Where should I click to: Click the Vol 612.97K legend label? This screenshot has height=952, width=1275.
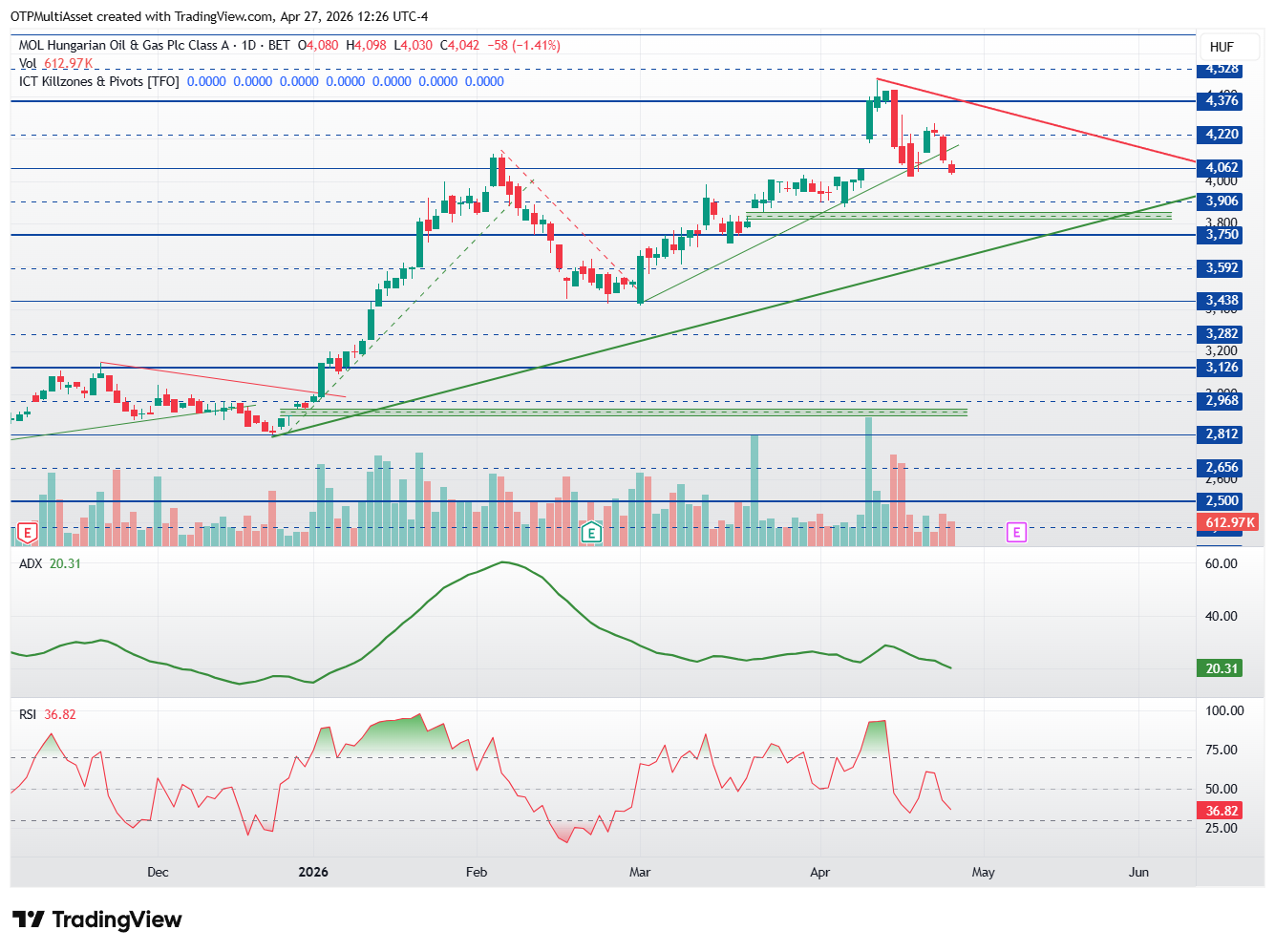pyautogui.click(x=55, y=63)
